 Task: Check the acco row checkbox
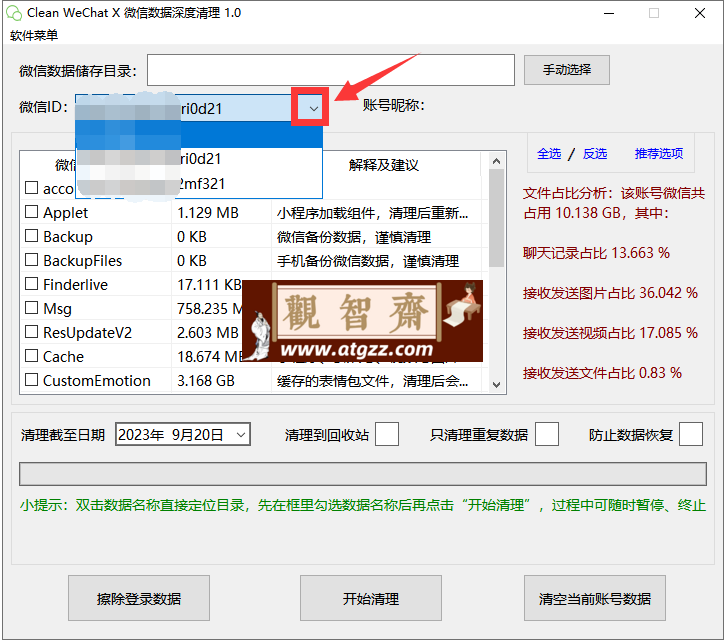(31, 187)
